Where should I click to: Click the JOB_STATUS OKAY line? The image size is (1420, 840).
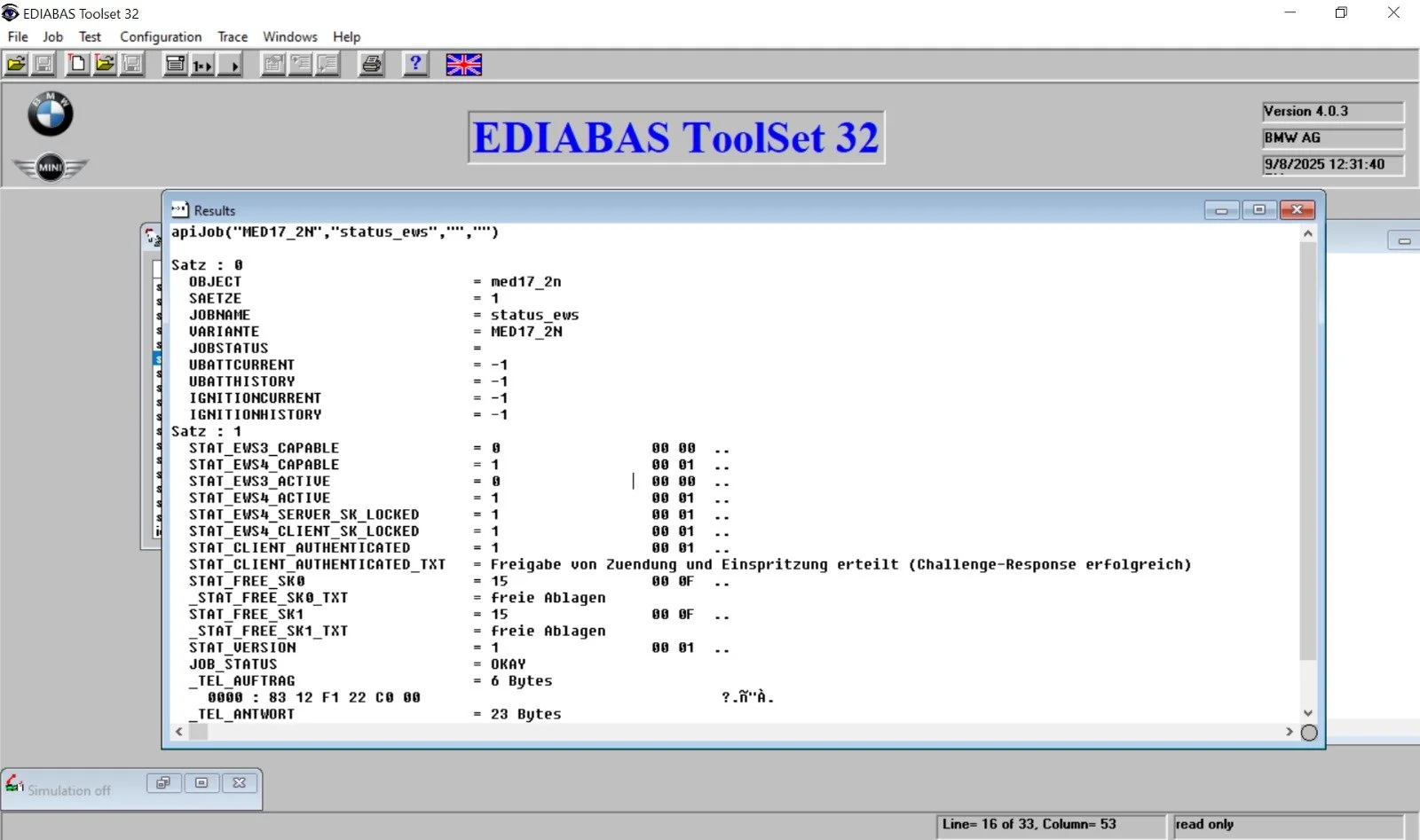(357, 664)
